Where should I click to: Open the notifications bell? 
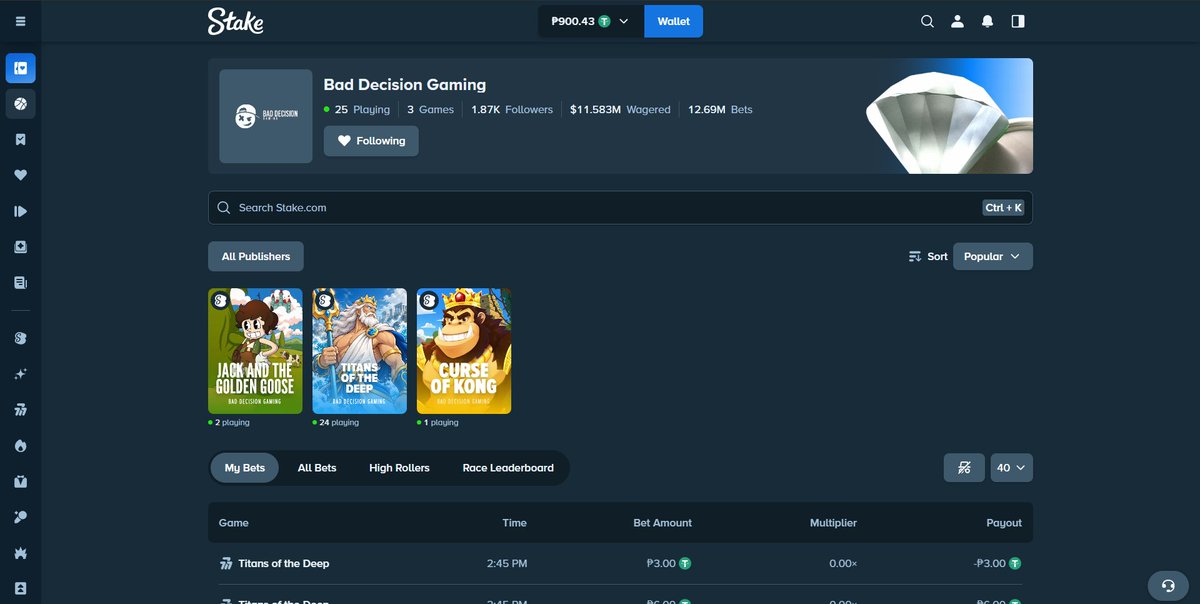tap(987, 21)
